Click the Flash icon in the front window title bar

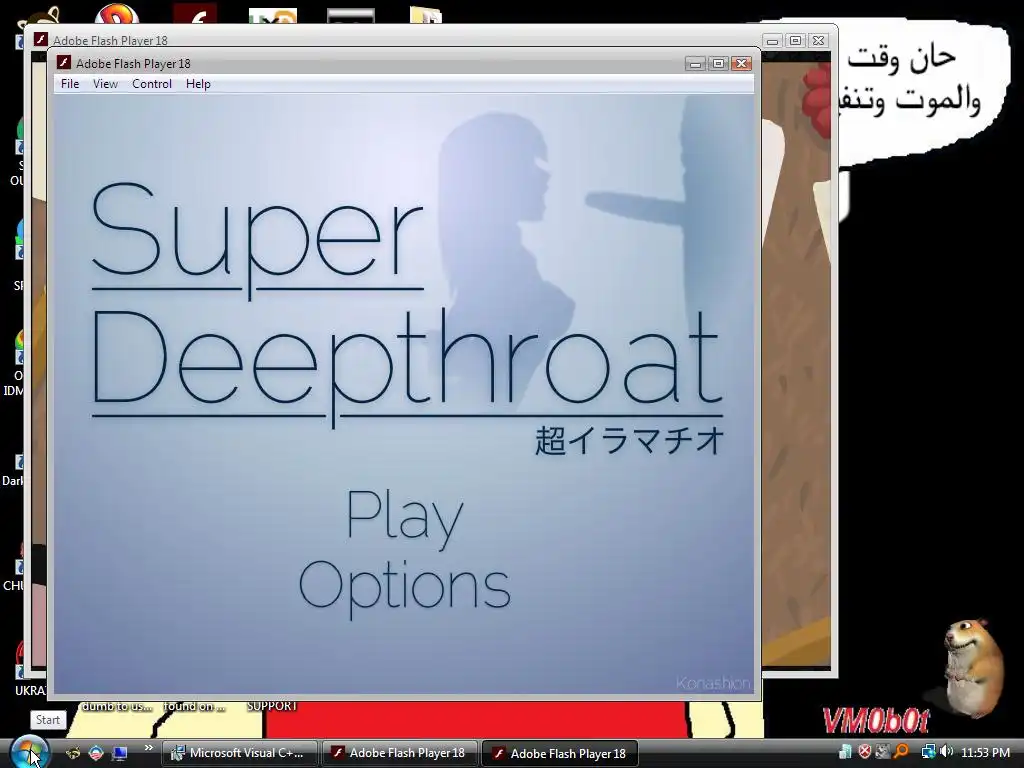pos(63,63)
